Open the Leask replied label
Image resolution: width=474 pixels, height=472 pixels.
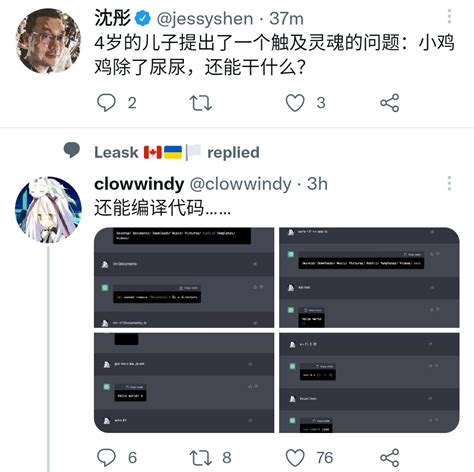(177, 152)
